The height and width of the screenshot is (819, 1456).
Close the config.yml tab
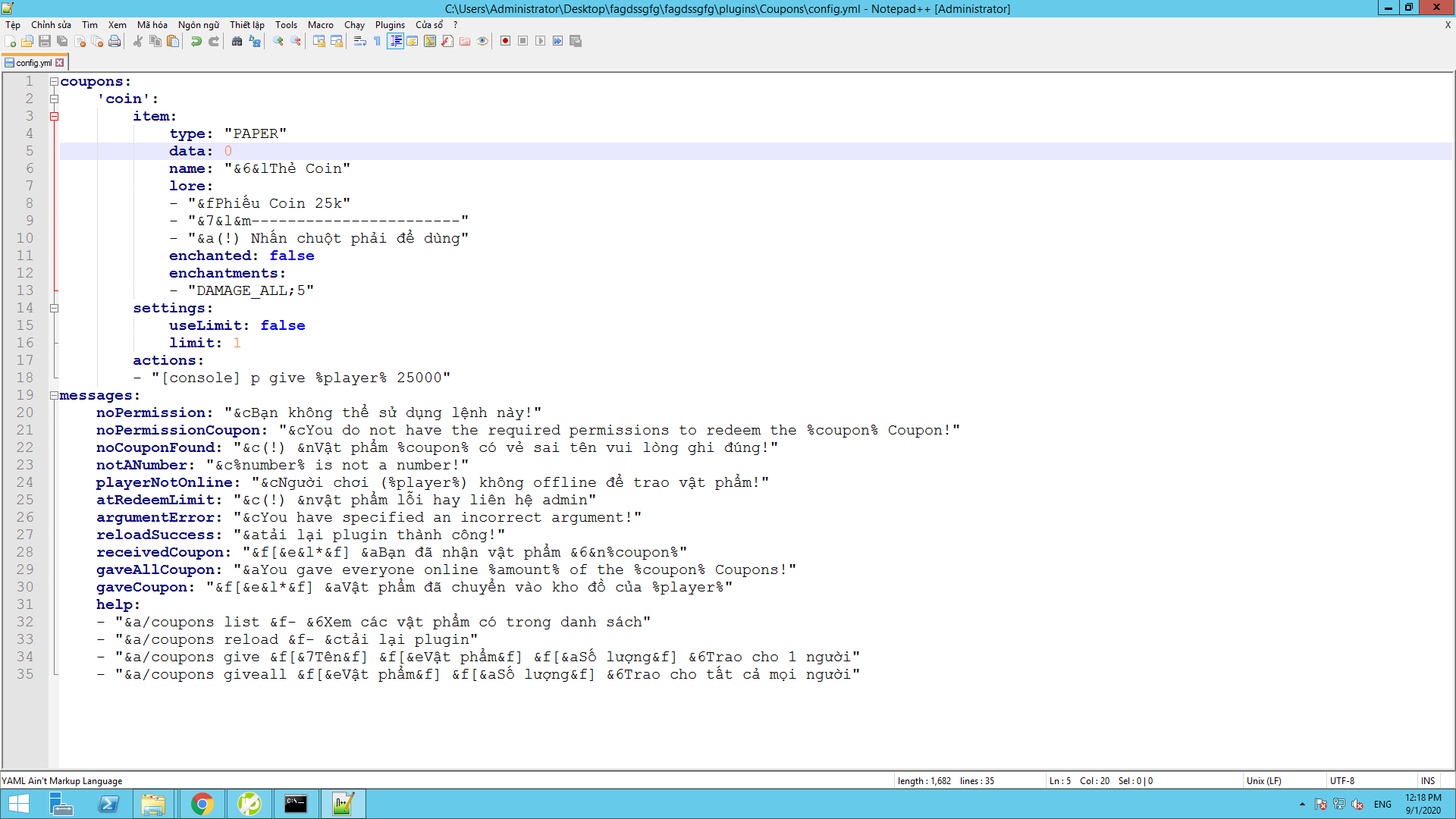pos(60,63)
